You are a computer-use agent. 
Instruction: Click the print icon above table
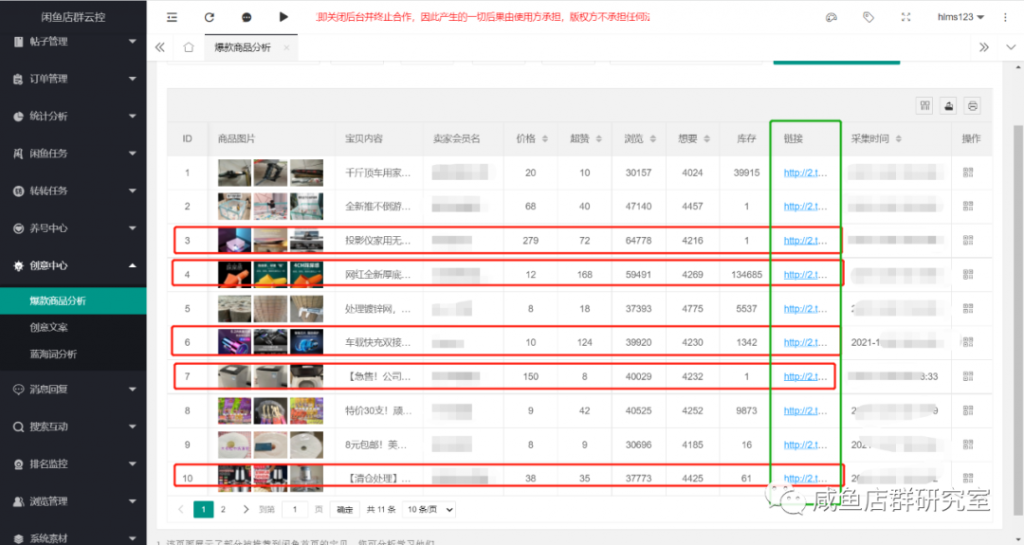coord(972,106)
